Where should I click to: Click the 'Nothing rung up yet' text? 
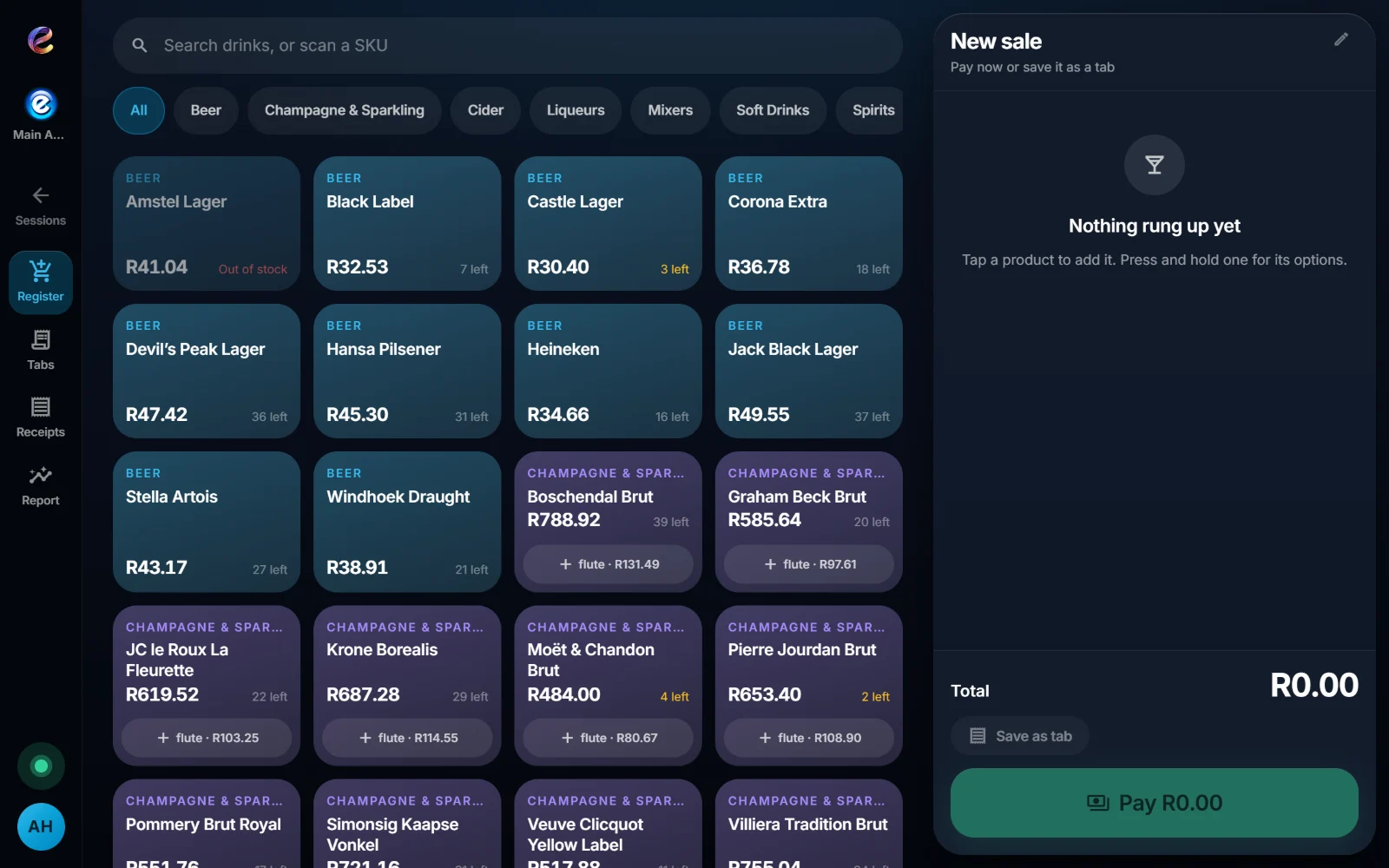1155,226
